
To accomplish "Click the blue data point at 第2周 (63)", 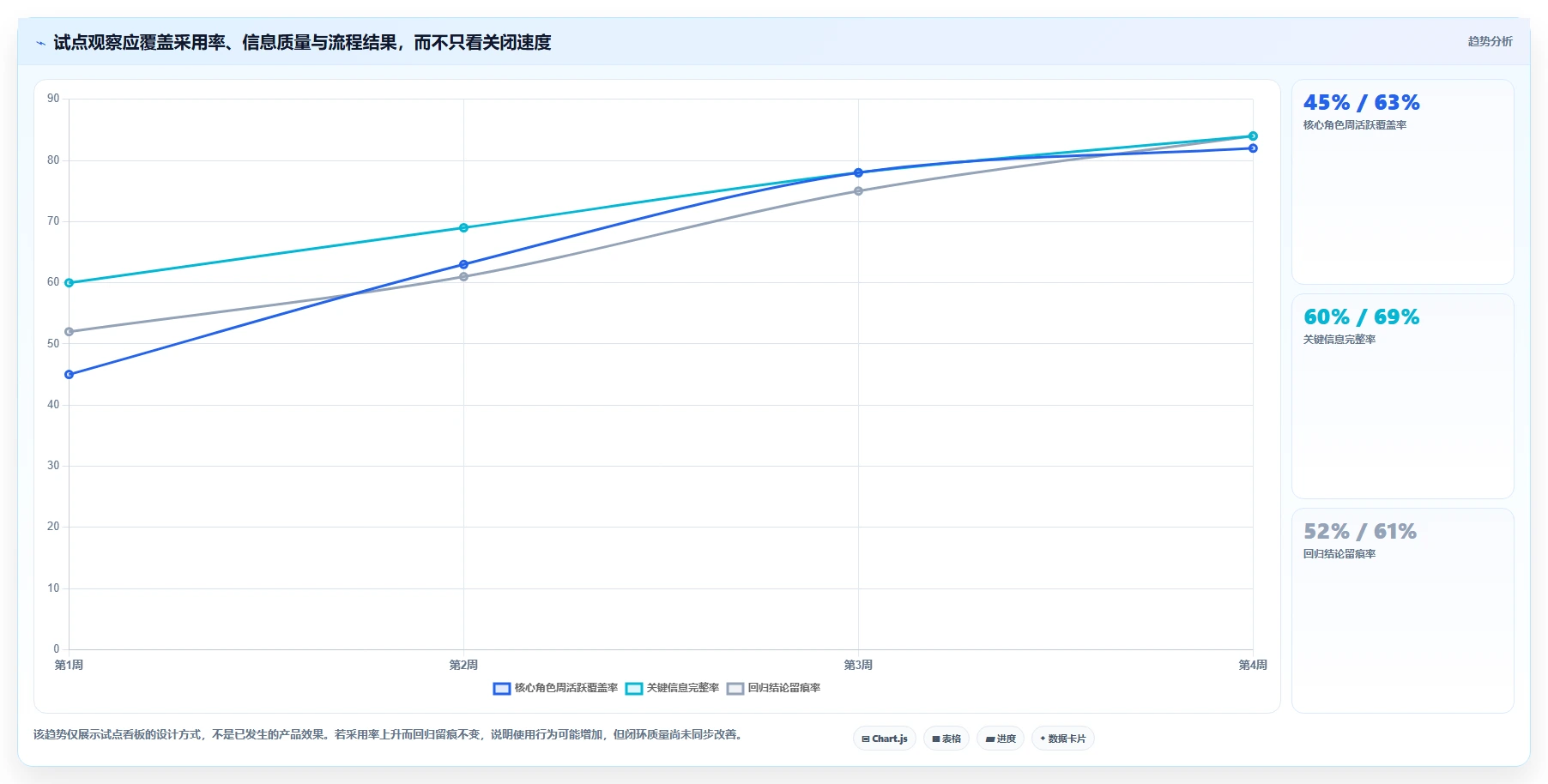I will point(463,264).
